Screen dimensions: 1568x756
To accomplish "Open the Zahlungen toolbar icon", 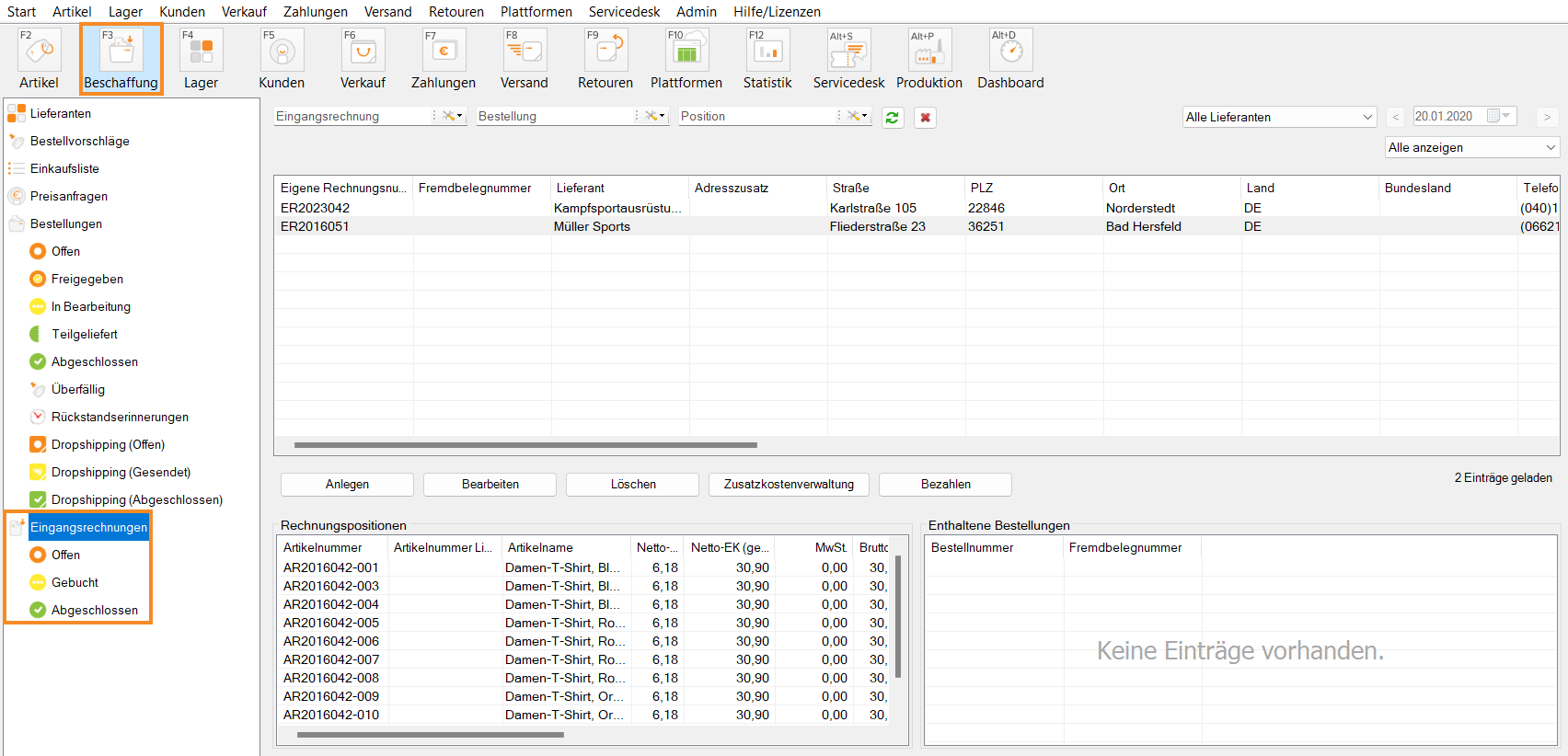I will pos(444,59).
